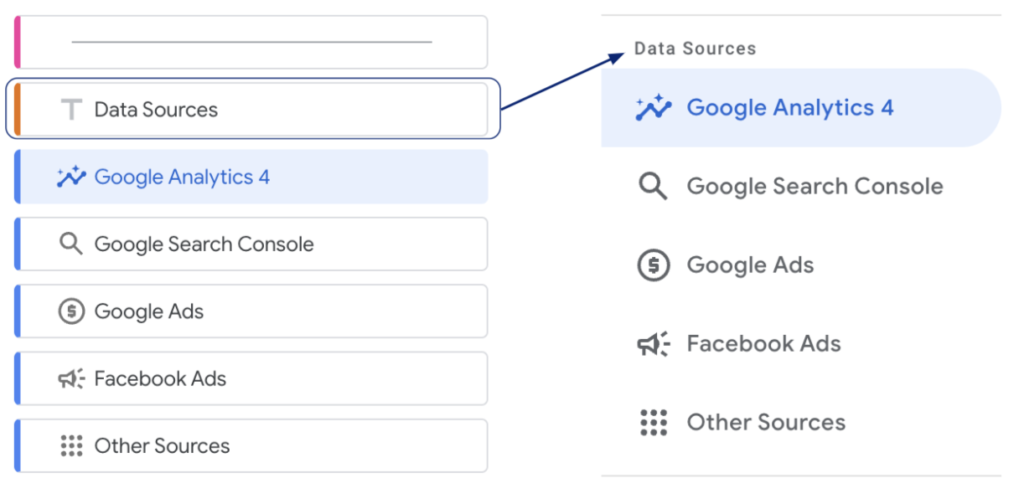Click pink color bar on divider row
This screenshot has width=1024, height=494.
coord(18,42)
